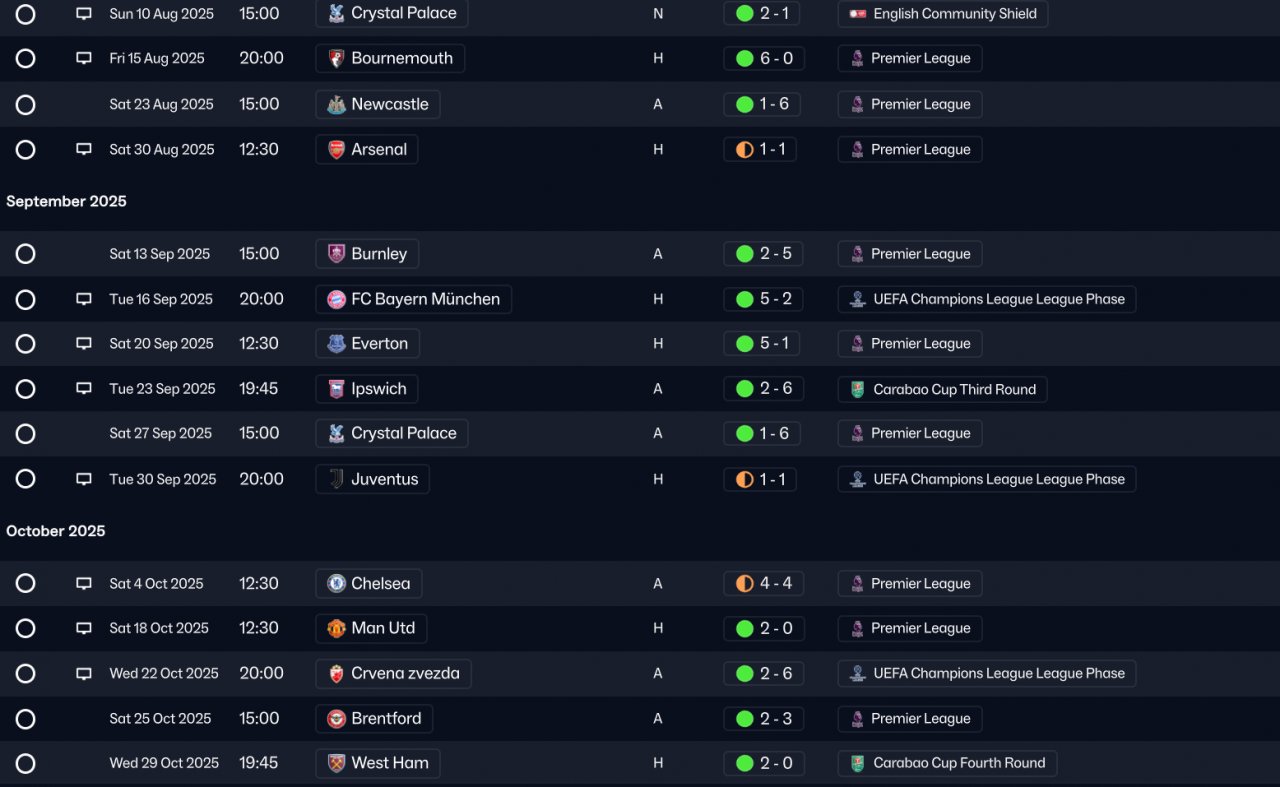
Task: Click the TV broadcast icon for Bournemouth match
Action: click(x=84, y=58)
